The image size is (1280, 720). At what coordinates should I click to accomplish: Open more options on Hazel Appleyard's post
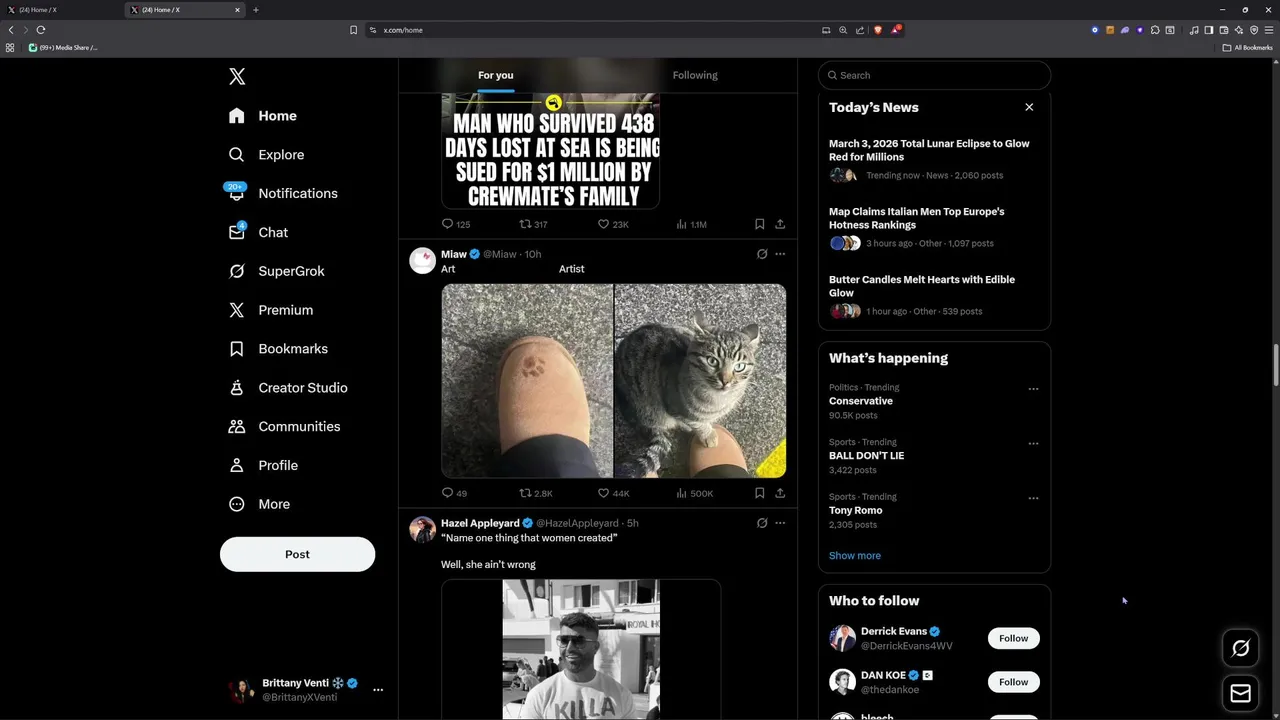click(x=780, y=523)
